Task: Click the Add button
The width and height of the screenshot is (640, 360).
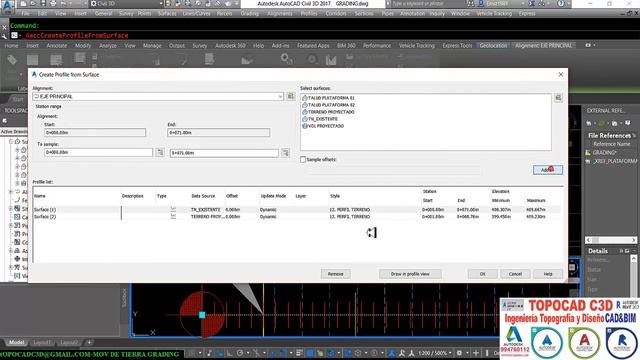Action: [548, 170]
